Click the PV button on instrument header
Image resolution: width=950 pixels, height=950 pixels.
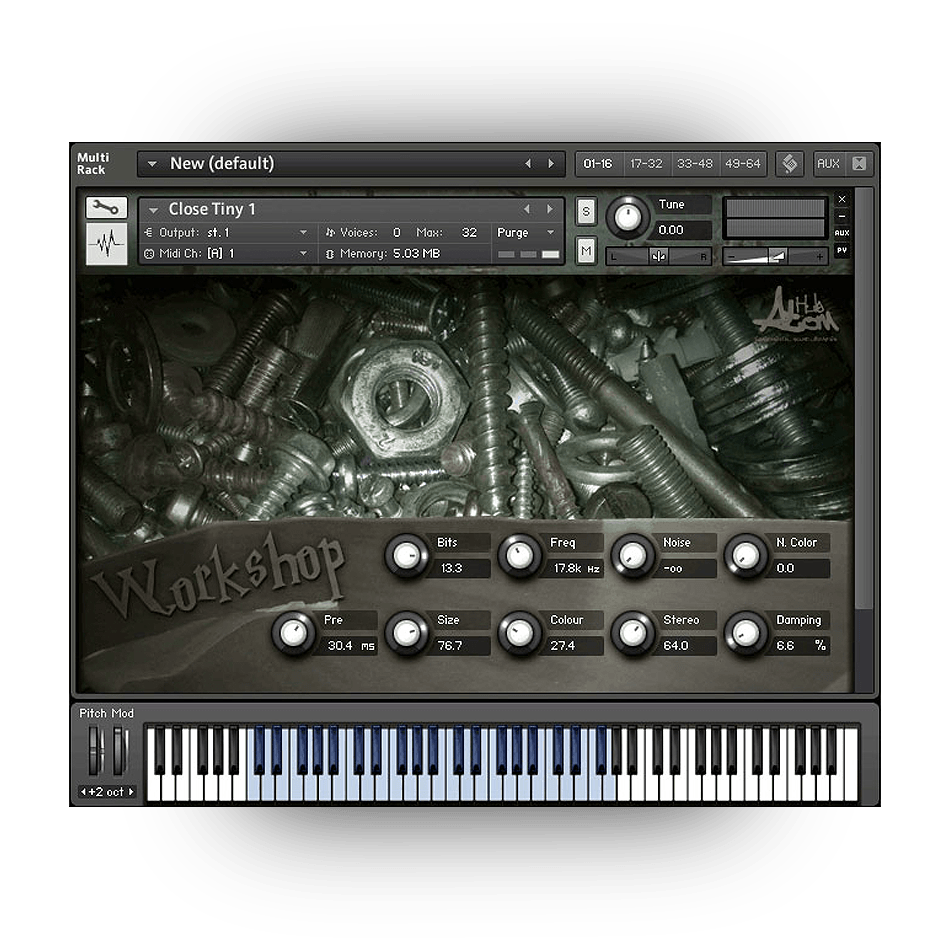pos(842,250)
